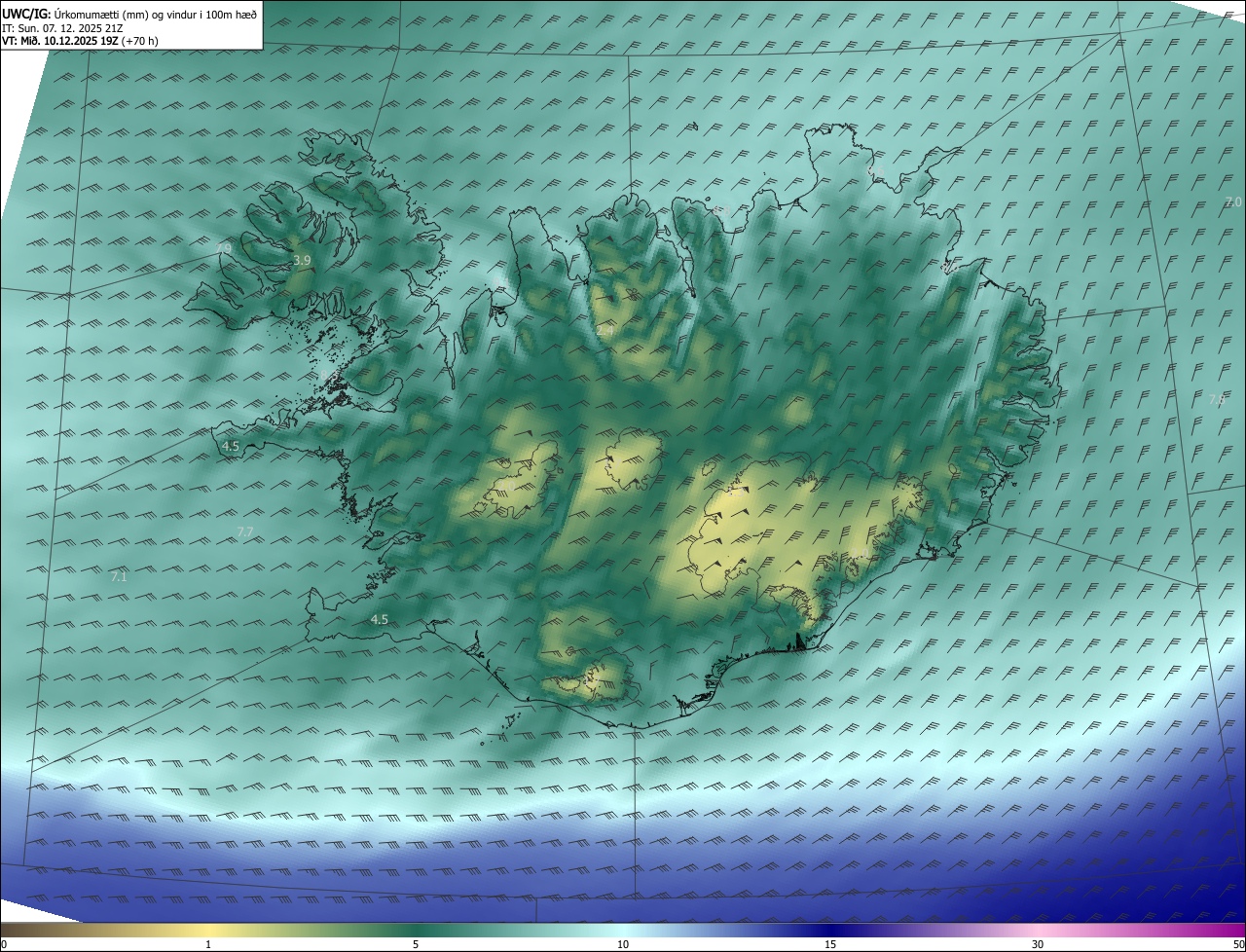Click the 7.0 value label over the northeastern sea
This screenshot has width=1246, height=952.
(x=1233, y=201)
